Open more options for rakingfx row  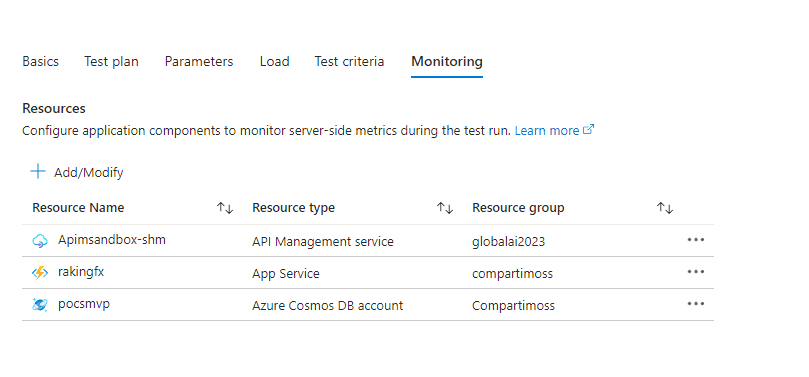695,272
